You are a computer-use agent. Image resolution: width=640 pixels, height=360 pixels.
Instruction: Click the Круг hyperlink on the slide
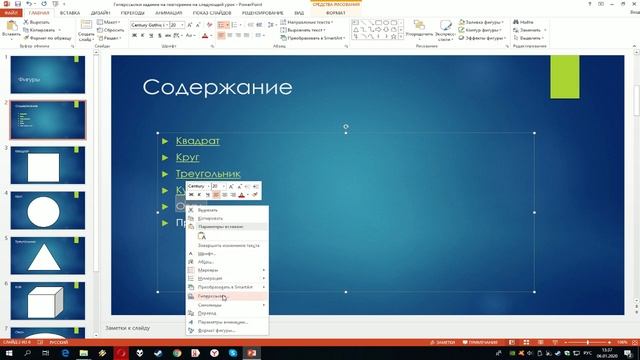pyautogui.click(x=188, y=157)
